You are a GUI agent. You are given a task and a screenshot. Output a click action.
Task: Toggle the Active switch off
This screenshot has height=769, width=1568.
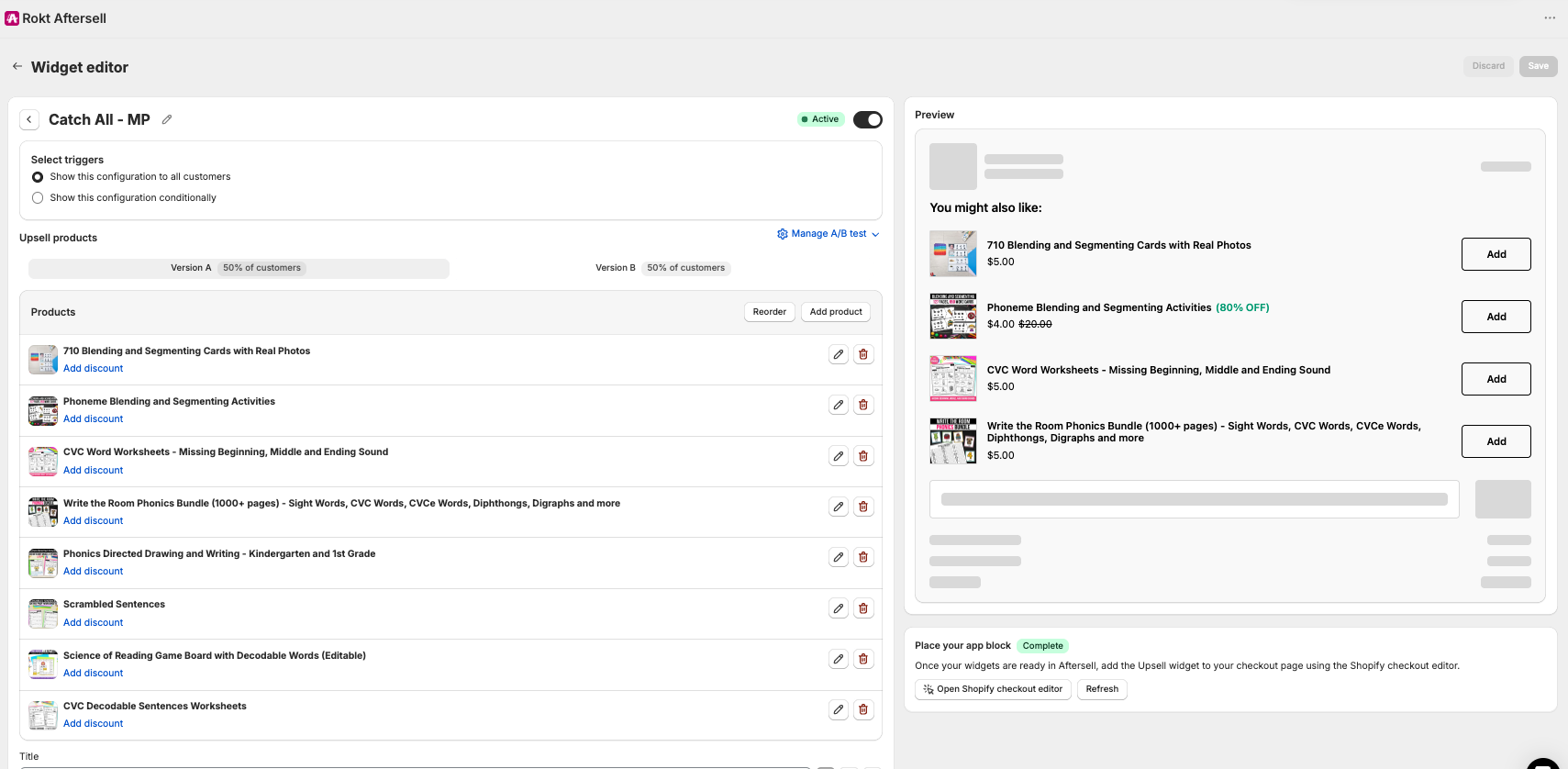point(868,119)
